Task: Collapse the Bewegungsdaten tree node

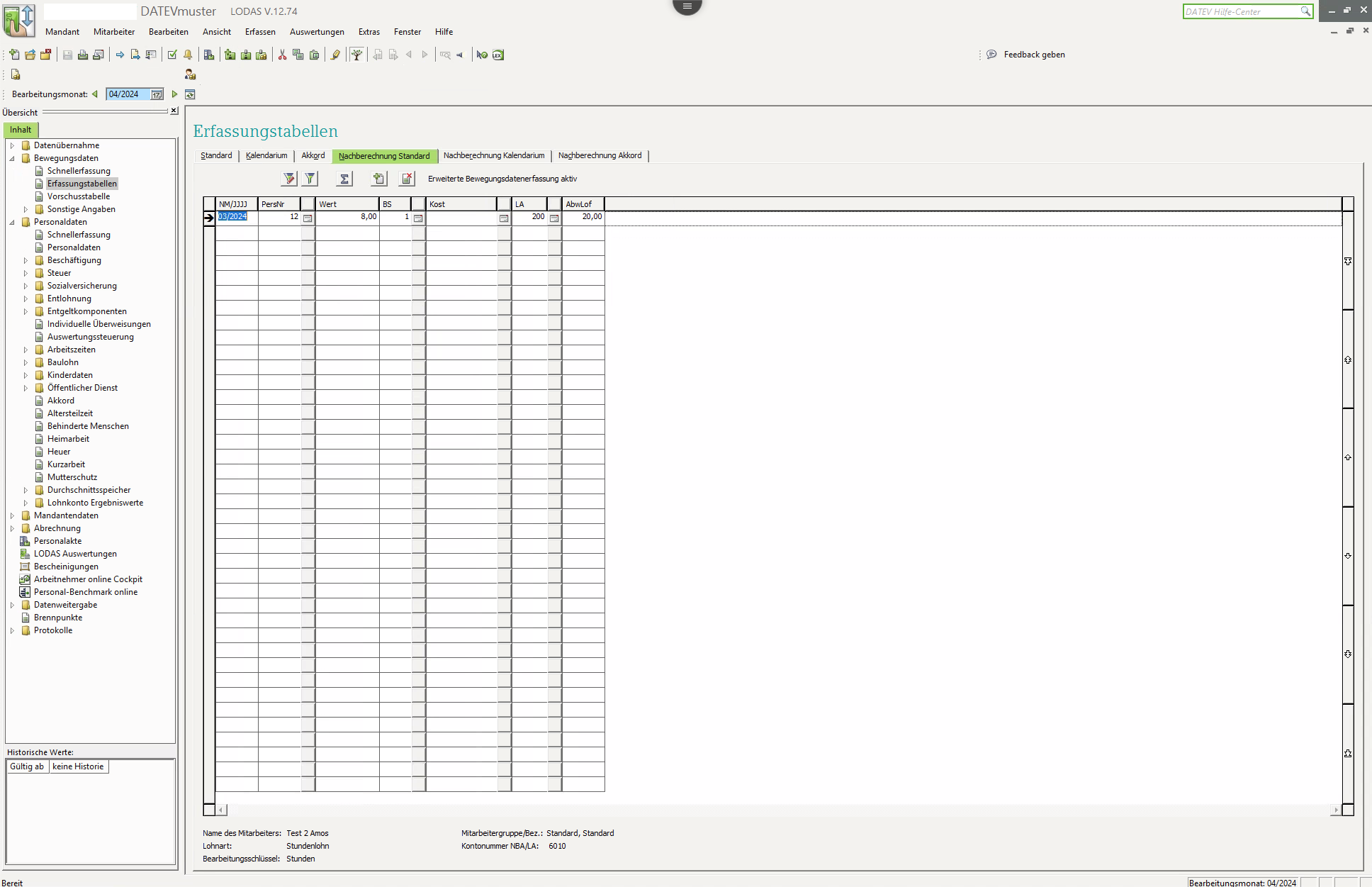Action: pos(12,158)
